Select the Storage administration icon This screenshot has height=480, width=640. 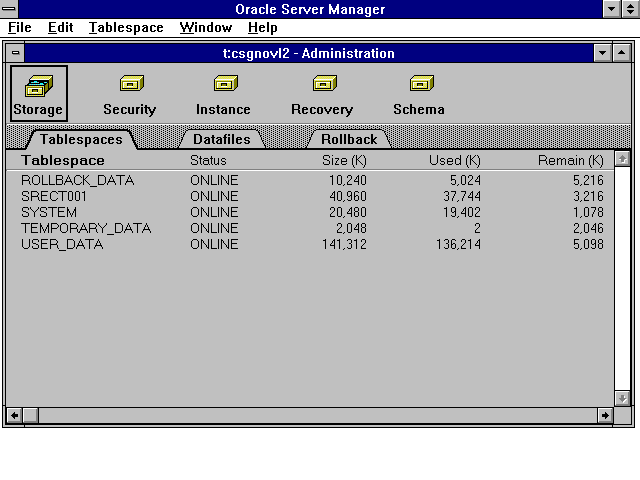(x=38, y=92)
